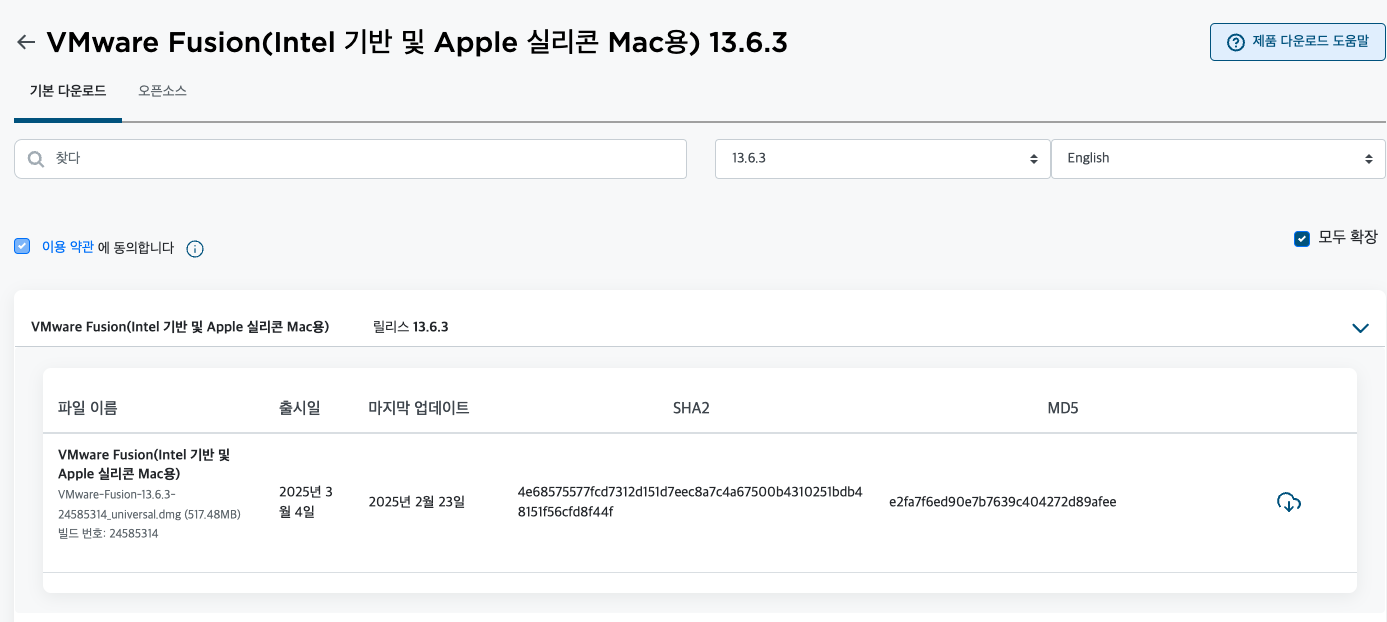Open the 이용 약관 link
1387x622 pixels.
[67, 247]
